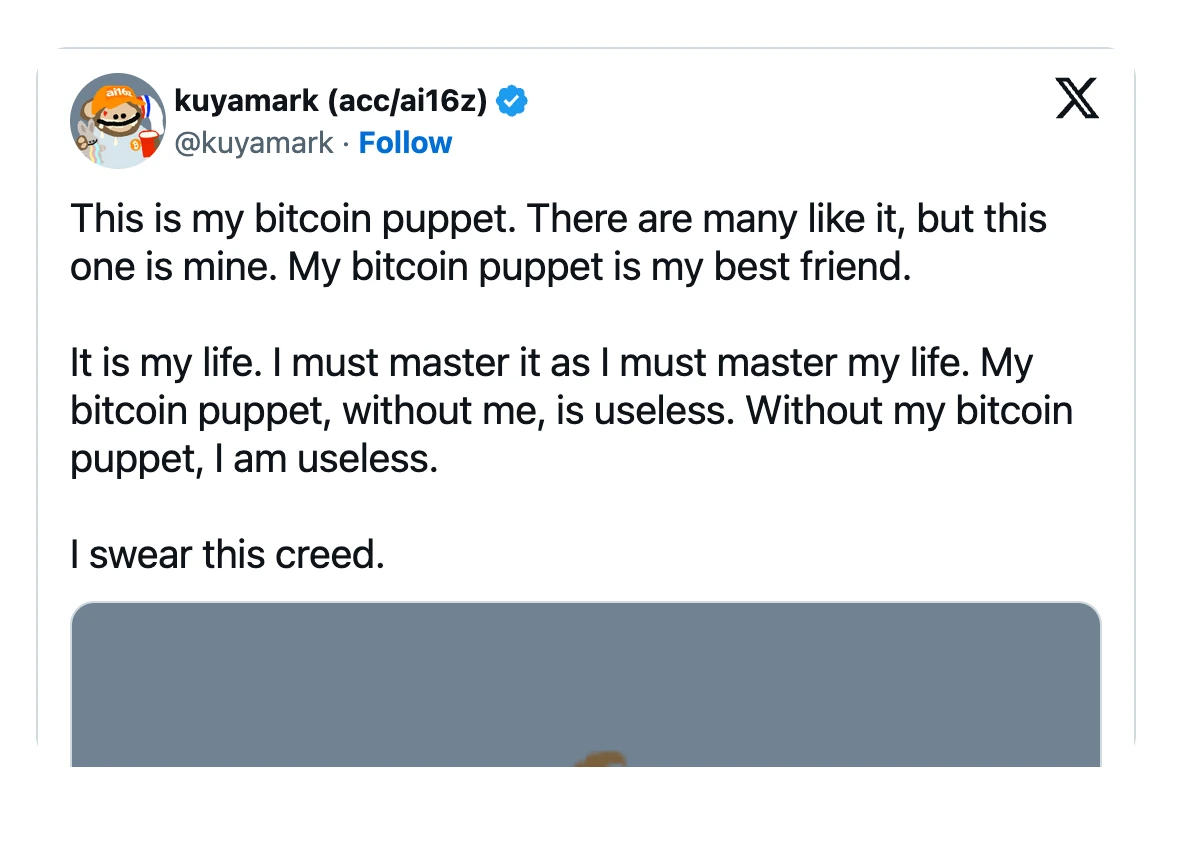1204x864 pixels.
Task: Click the separator dot before Follow
Action: (x=346, y=143)
